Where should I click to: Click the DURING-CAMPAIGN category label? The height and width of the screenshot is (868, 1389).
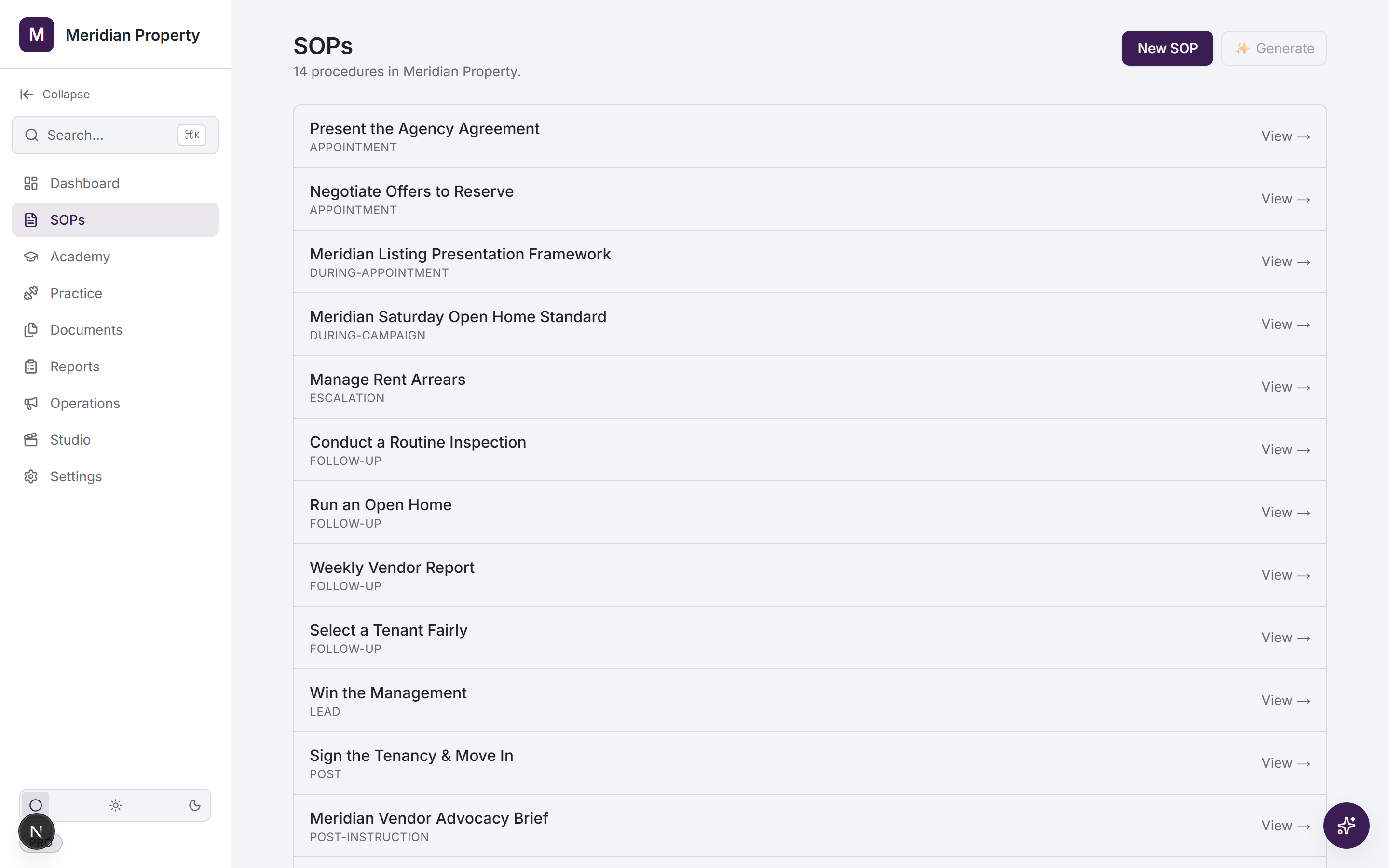368,335
